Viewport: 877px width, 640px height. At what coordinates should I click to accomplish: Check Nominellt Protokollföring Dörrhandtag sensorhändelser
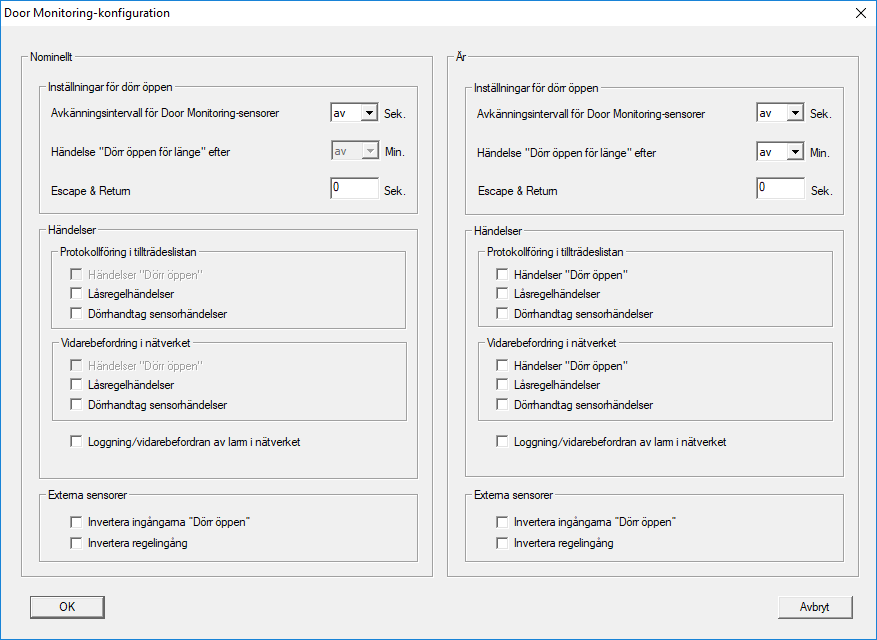76,314
